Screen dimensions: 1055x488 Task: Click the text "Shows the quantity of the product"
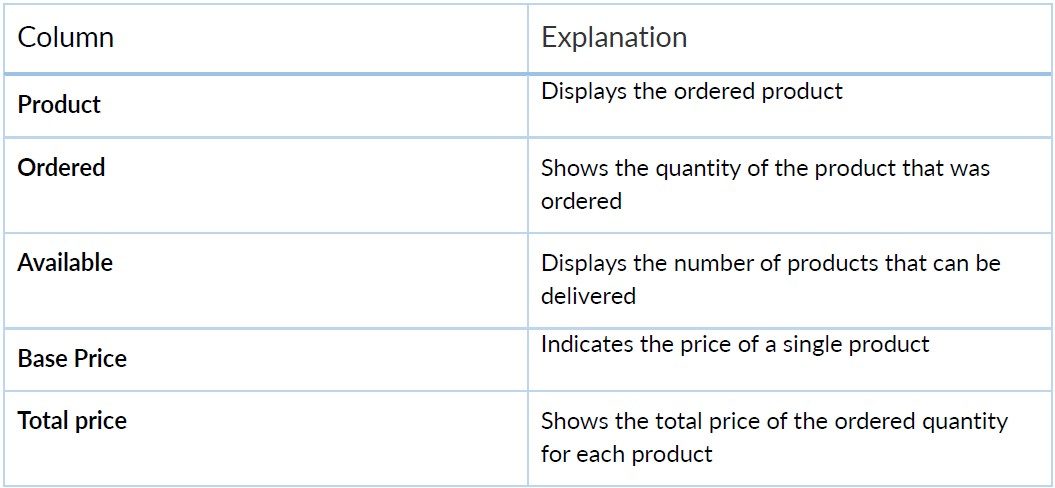706,168
